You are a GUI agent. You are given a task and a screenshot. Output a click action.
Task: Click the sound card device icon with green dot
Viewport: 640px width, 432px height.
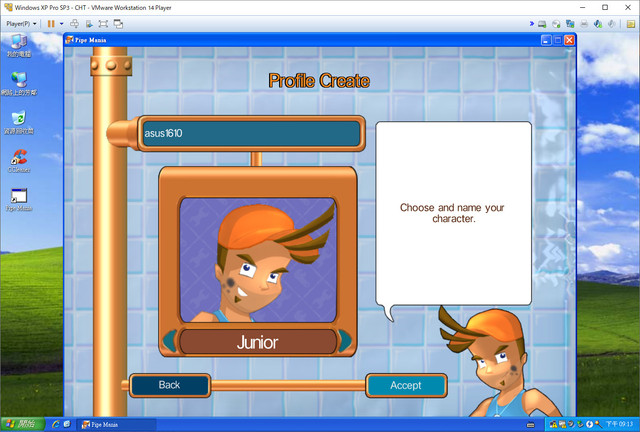[x=598, y=24]
